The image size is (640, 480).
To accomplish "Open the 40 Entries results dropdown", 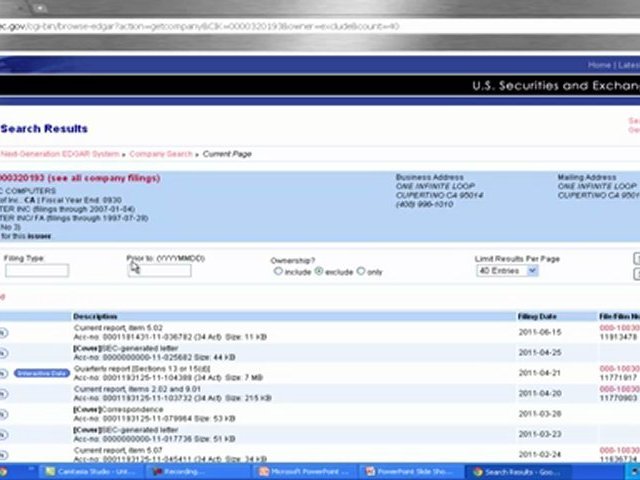I will pyautogui.click(x=507, y=271).
